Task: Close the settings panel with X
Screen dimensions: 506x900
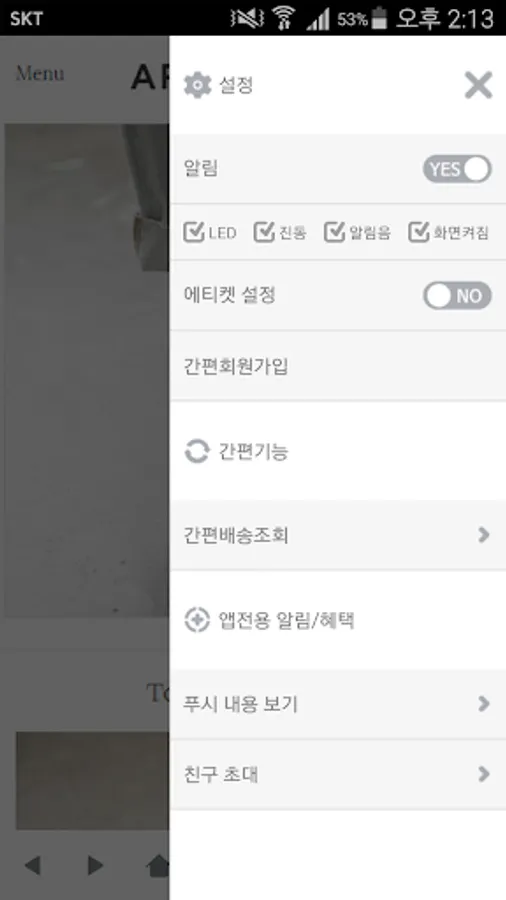Action: tap(478, 86)
